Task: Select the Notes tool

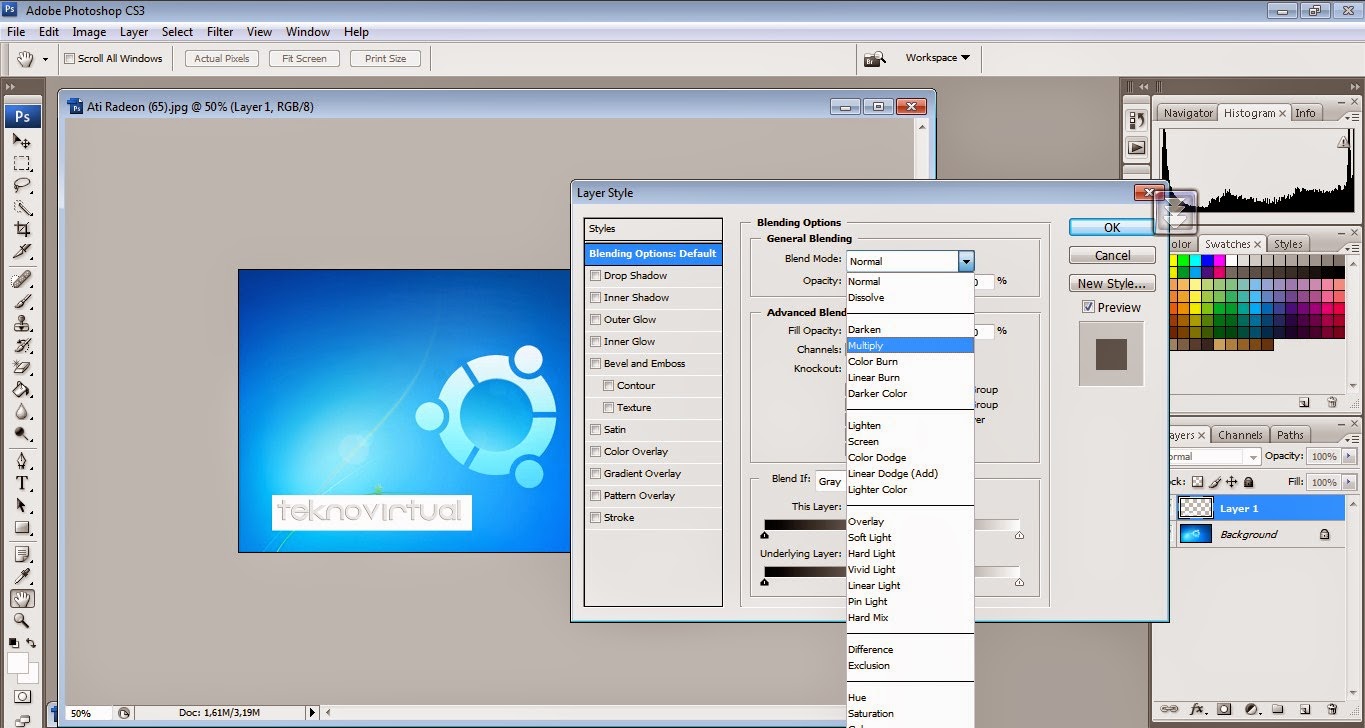Action: [x=22, y=554]
